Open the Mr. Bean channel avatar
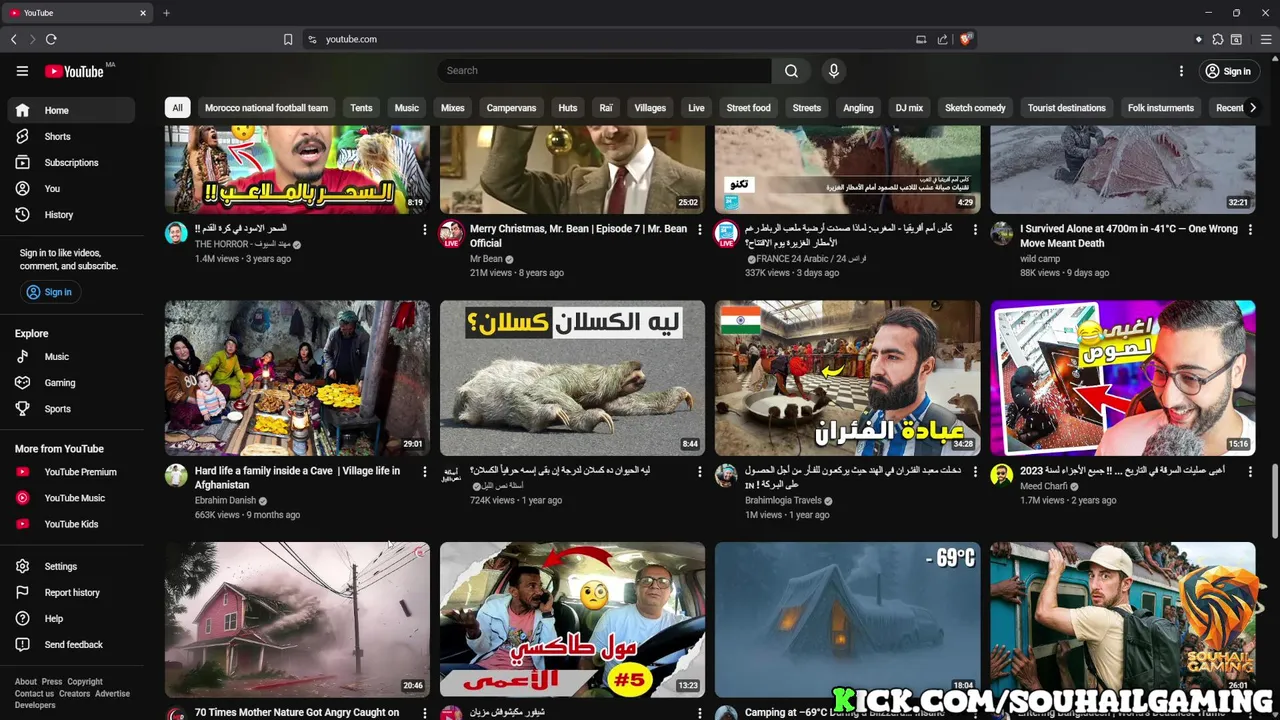 click(451, 233)
